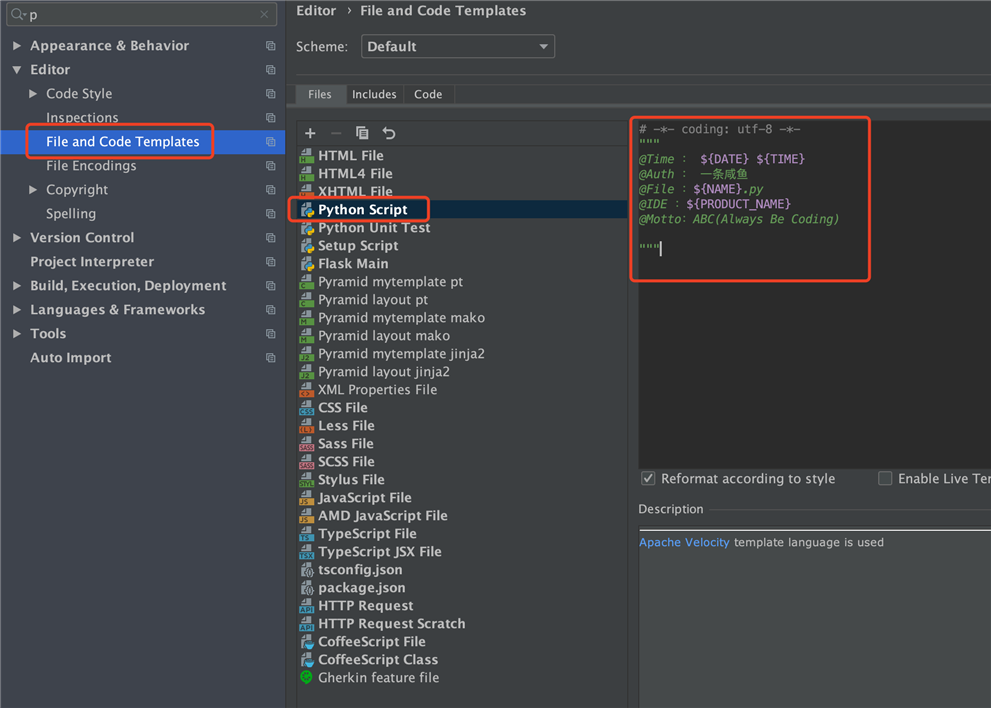Uncheck Reformat according to style
The height and width of the screenshot is (708, 991).
[648, 479]
